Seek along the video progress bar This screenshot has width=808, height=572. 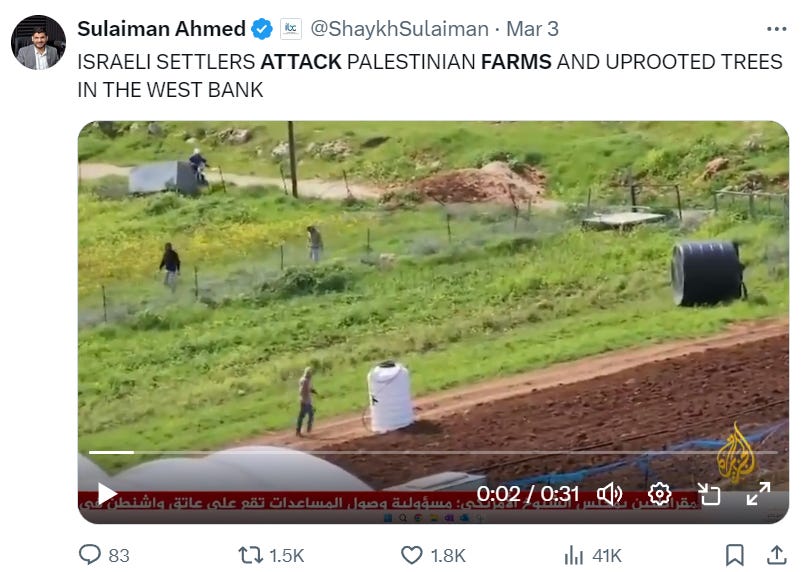coord(433,452)
